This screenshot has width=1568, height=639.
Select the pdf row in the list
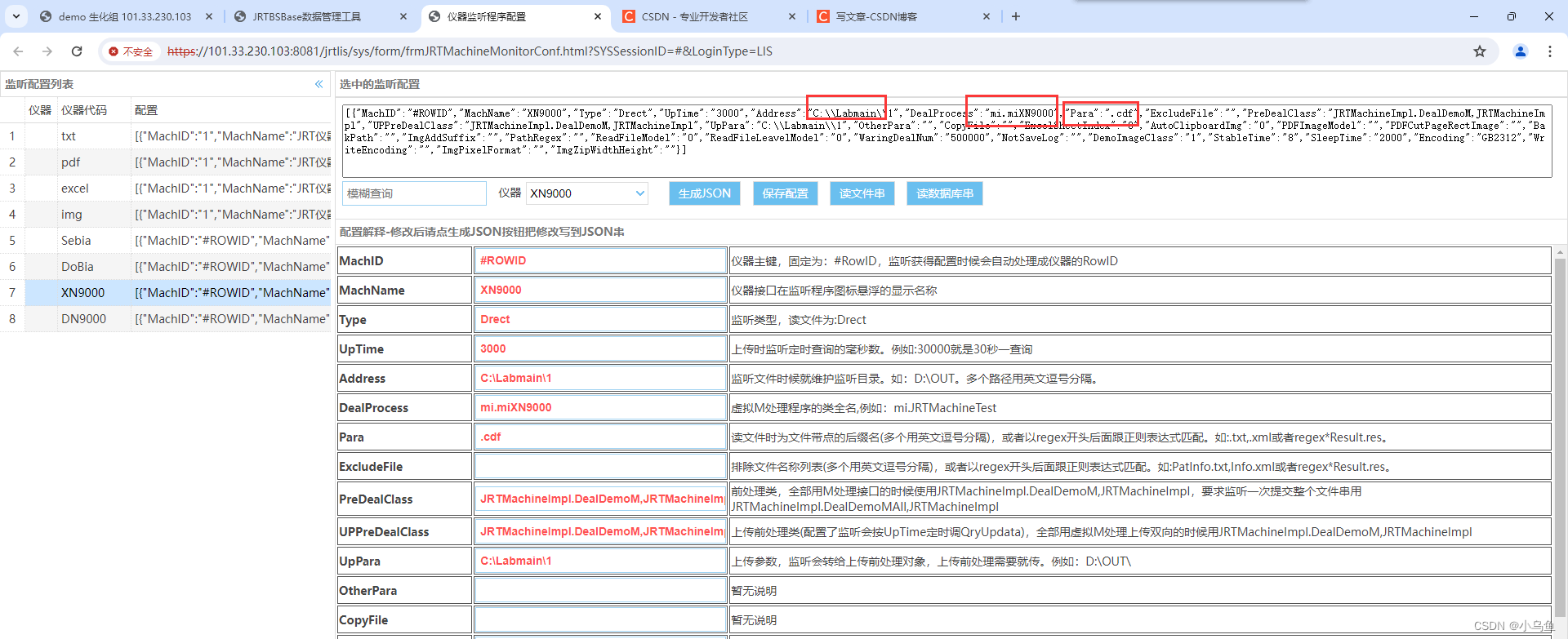tap(165, 162)
